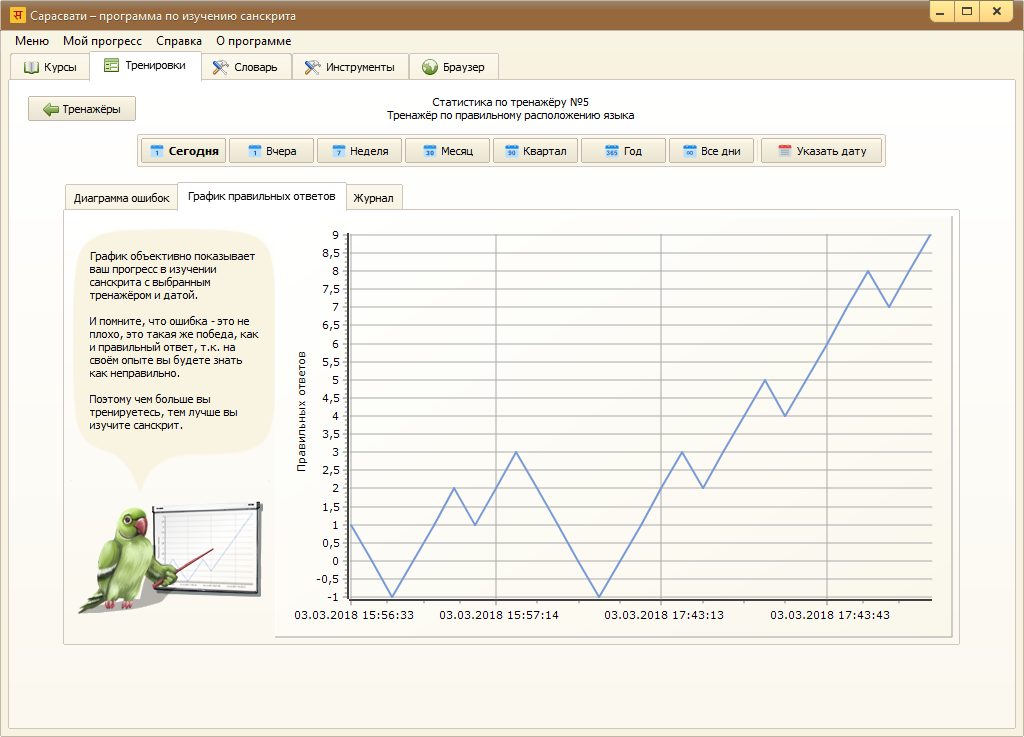Select the Год period filter

pos(623,151)
